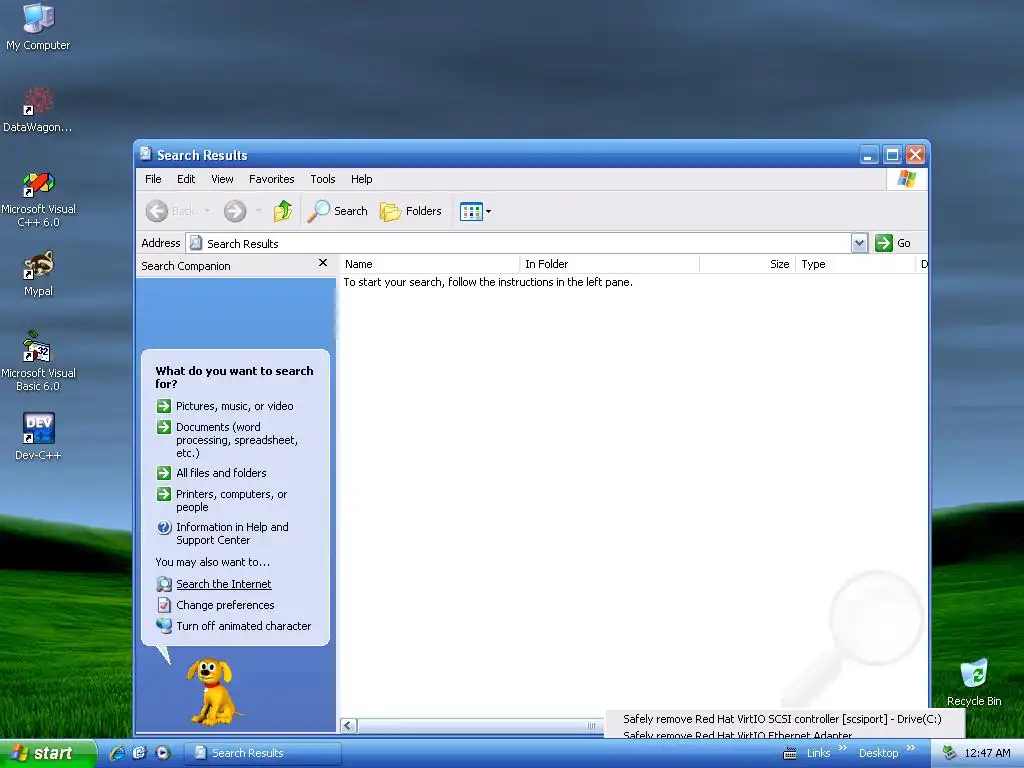Sort results by Name column
Screen dimensions: 1024x768
429,264
